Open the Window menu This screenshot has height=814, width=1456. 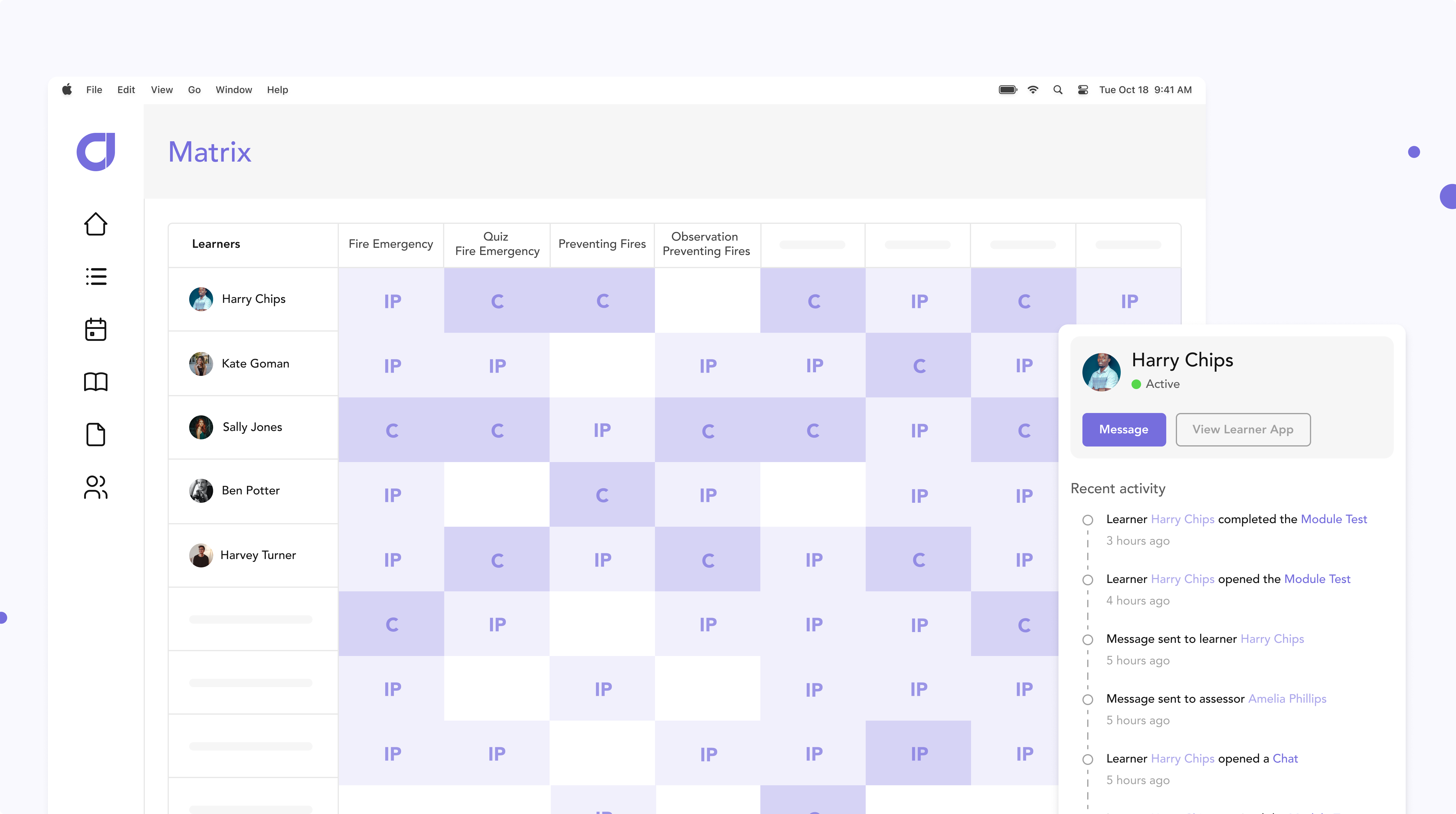click(233, 90)
